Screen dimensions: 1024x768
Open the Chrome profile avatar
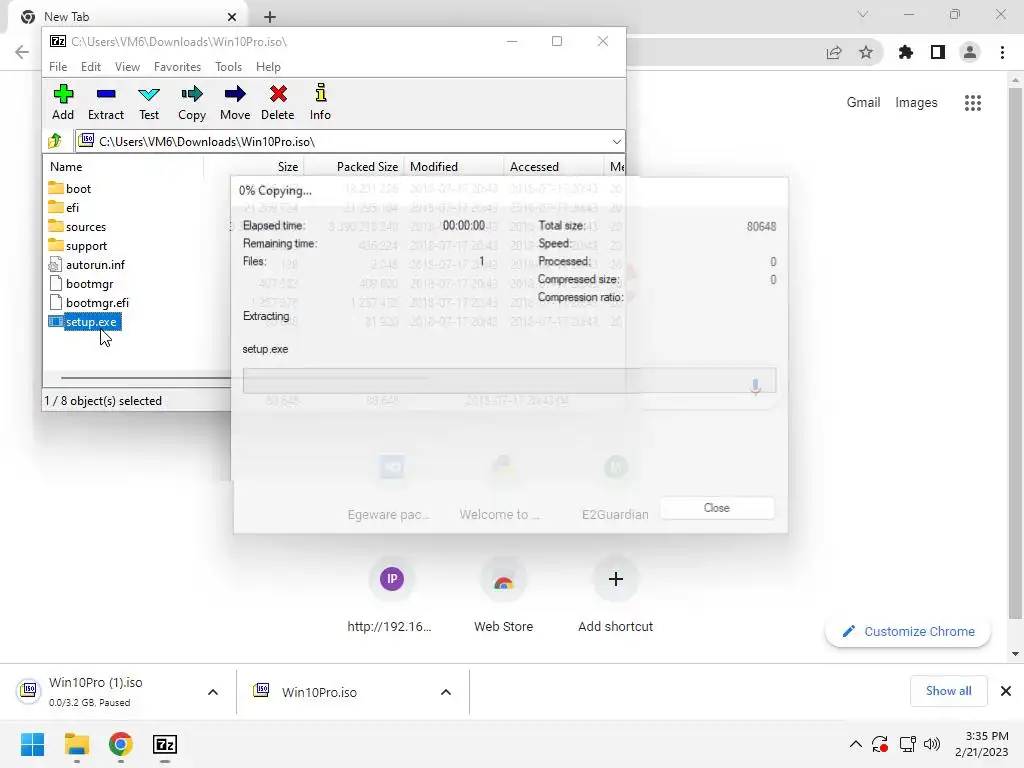click(970, 52)
